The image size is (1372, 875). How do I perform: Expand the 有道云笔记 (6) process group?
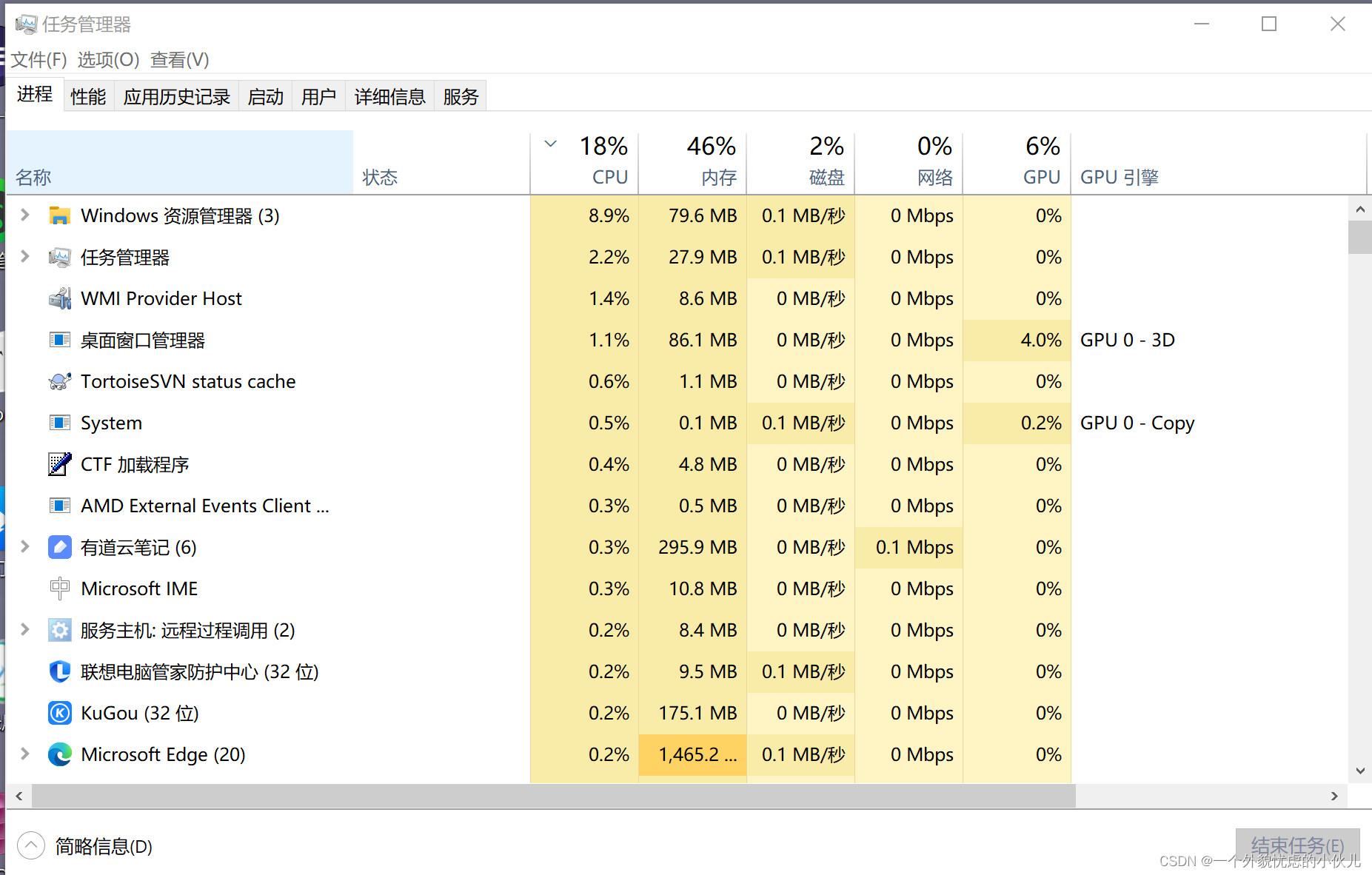[24, 546]
